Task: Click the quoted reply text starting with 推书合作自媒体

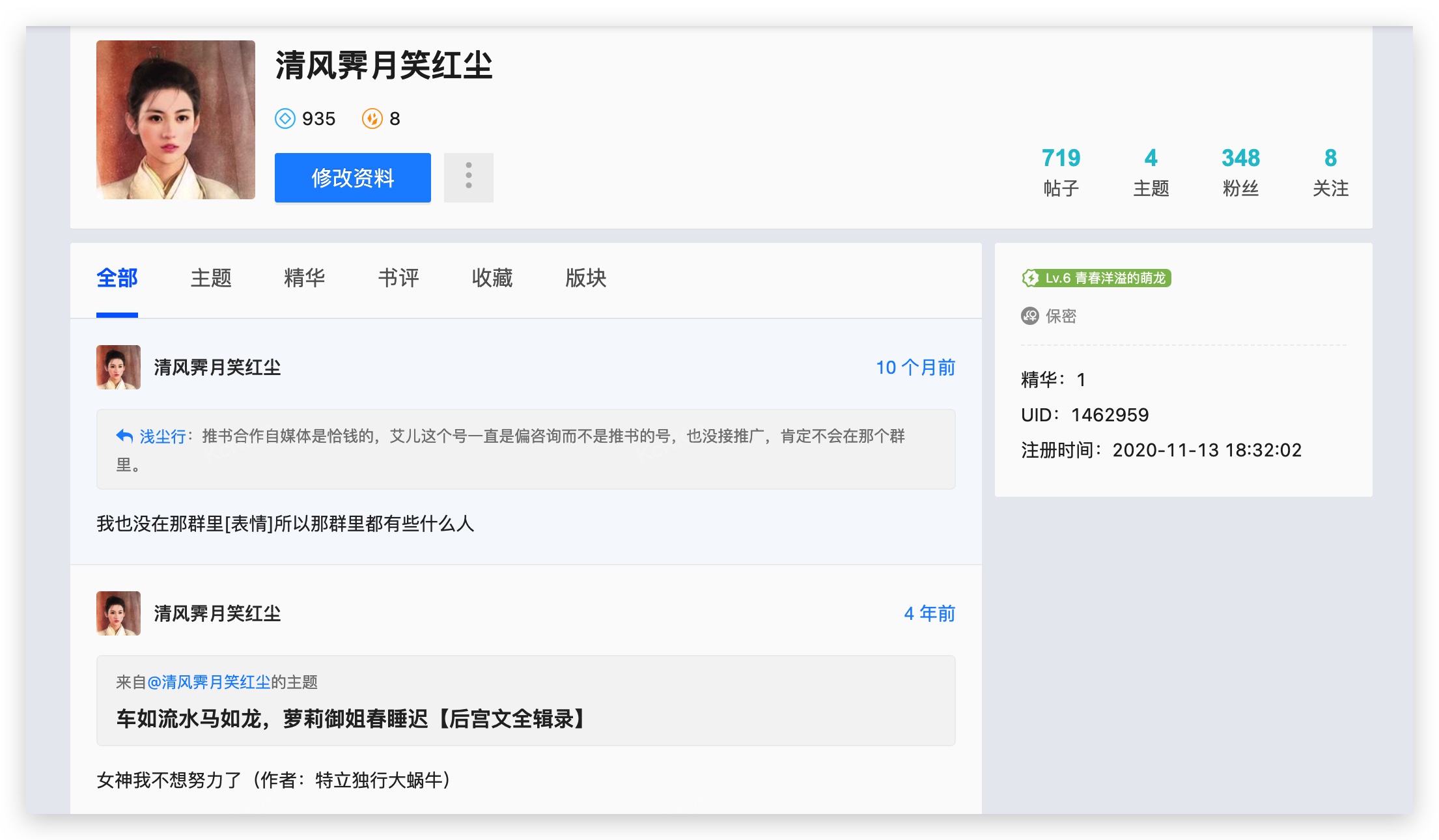Action: (x=510, y=450)
